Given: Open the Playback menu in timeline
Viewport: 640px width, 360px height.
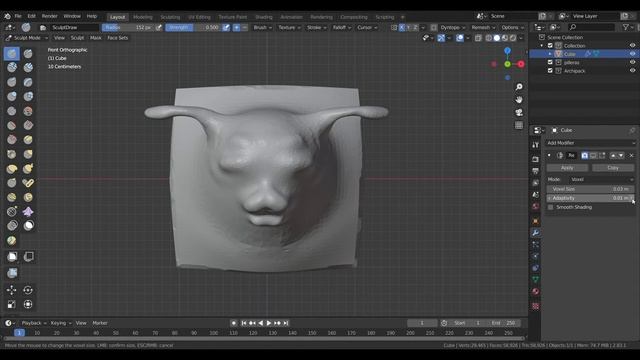Looking at the screenshot, I should (x=33, y=323).
